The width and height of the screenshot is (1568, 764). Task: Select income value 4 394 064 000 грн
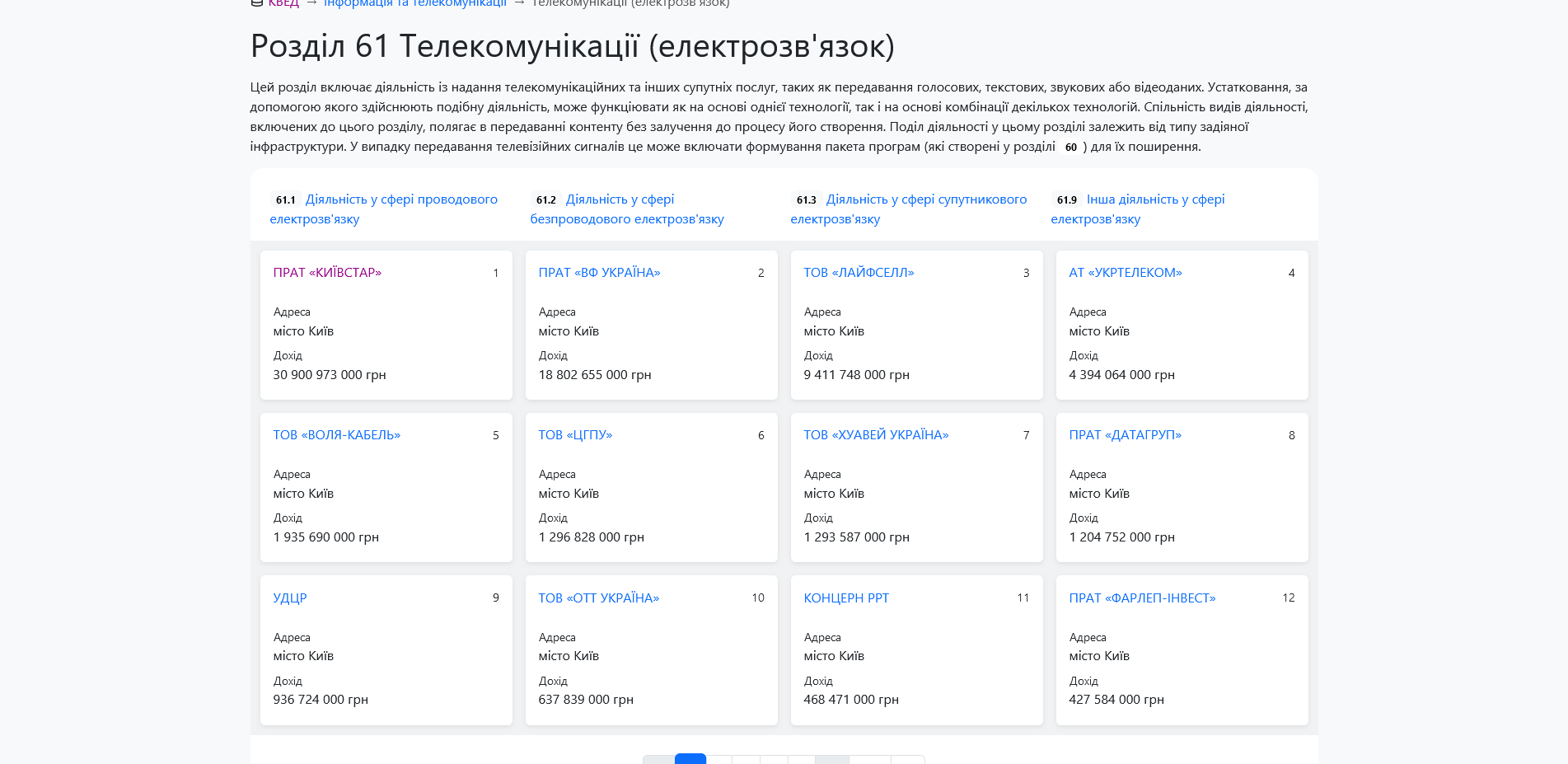[1121, 375]
